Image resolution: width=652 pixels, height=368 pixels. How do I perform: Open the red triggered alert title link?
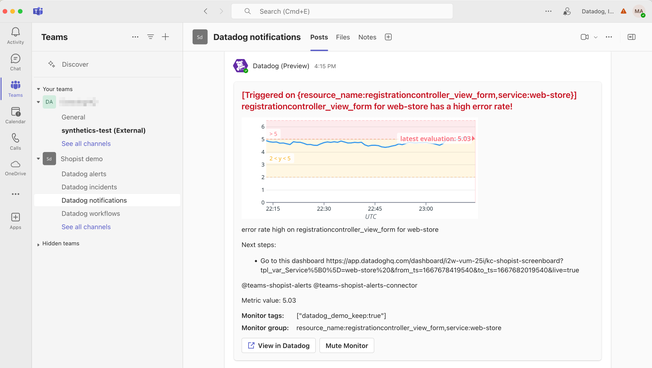tap(409, 101)
